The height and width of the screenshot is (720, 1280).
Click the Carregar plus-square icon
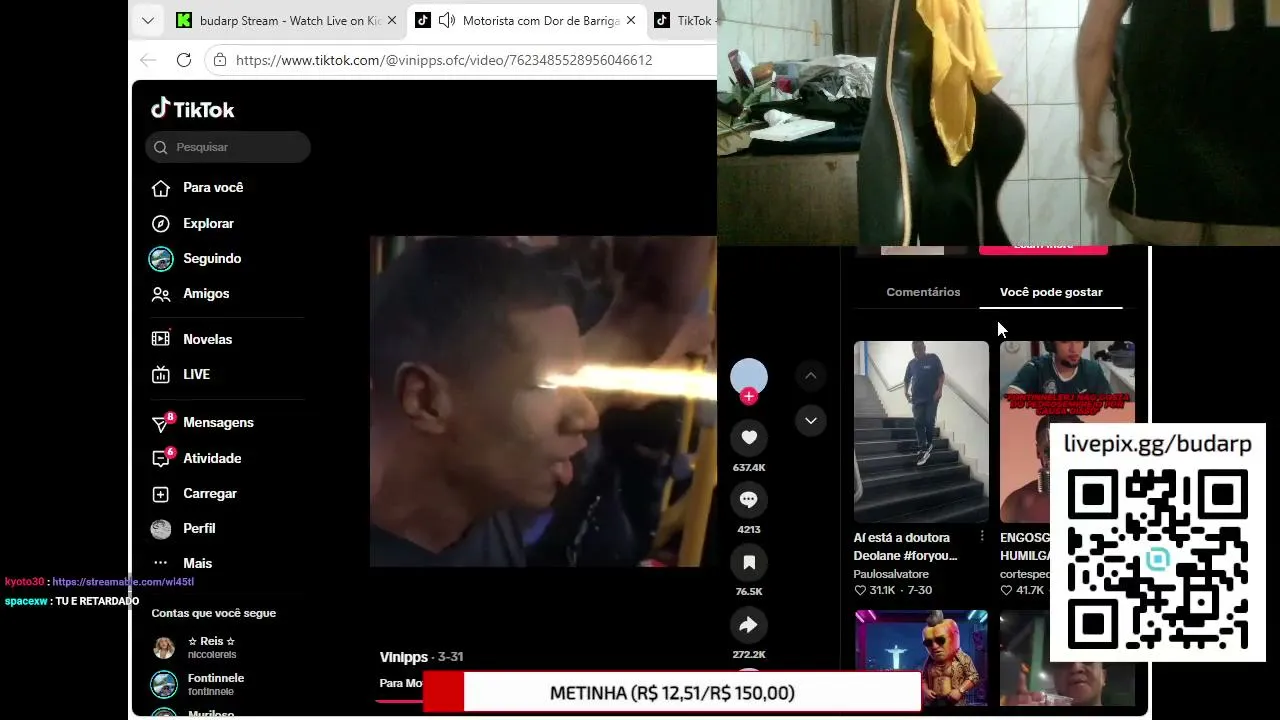pos(160,494)
